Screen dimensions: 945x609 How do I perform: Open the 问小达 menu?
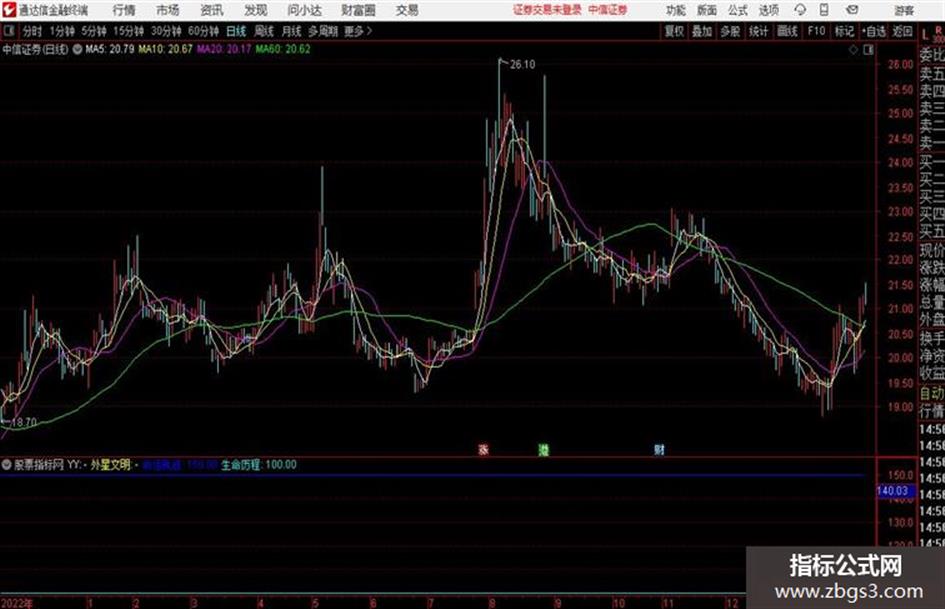coord(304,10)
